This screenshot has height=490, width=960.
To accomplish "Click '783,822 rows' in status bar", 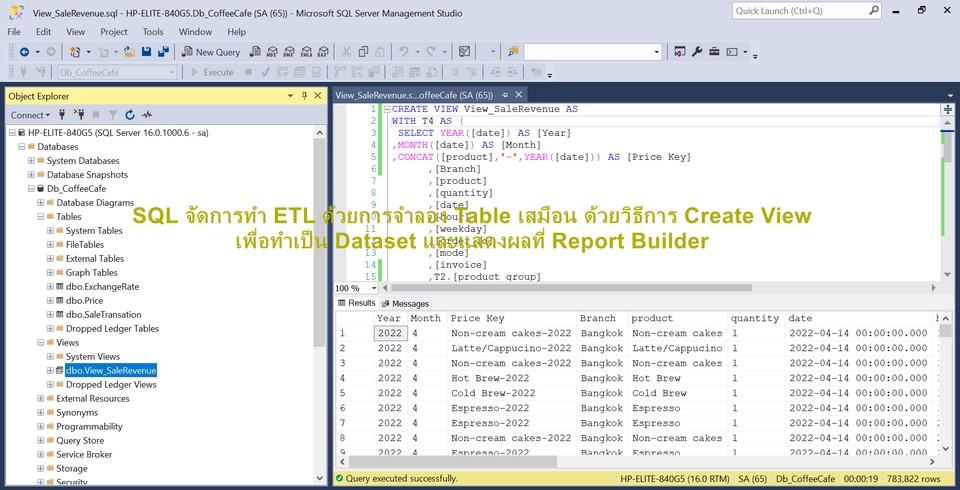I will pyautogui.click(x=913, y=478).
